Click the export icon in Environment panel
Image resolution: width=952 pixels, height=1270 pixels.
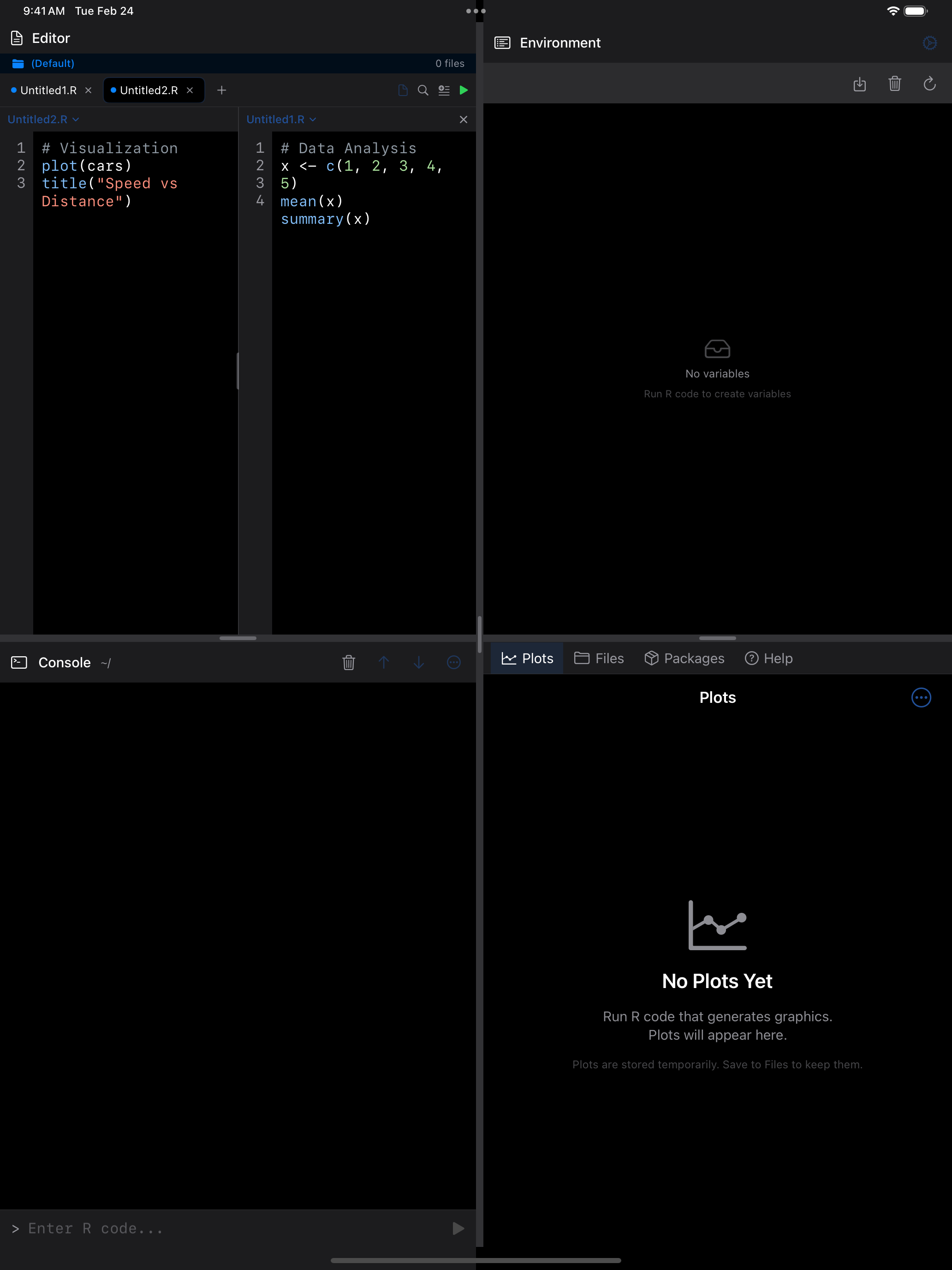[860, 84]
